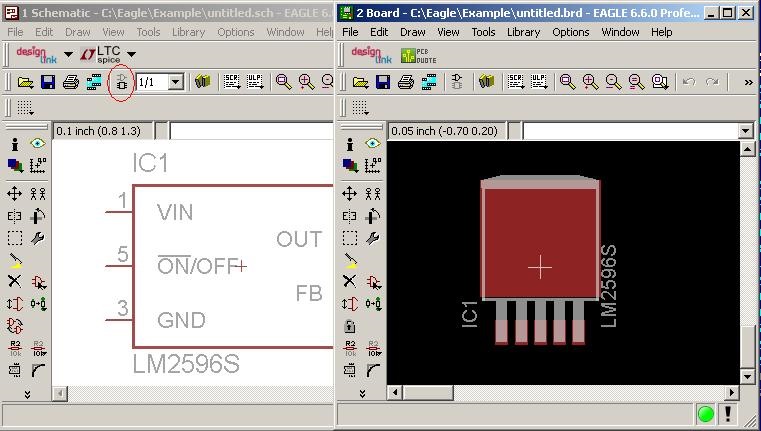Open the Draw menu in Schematic window
This screenshot has height=431, width=761.
coord(78,32)
